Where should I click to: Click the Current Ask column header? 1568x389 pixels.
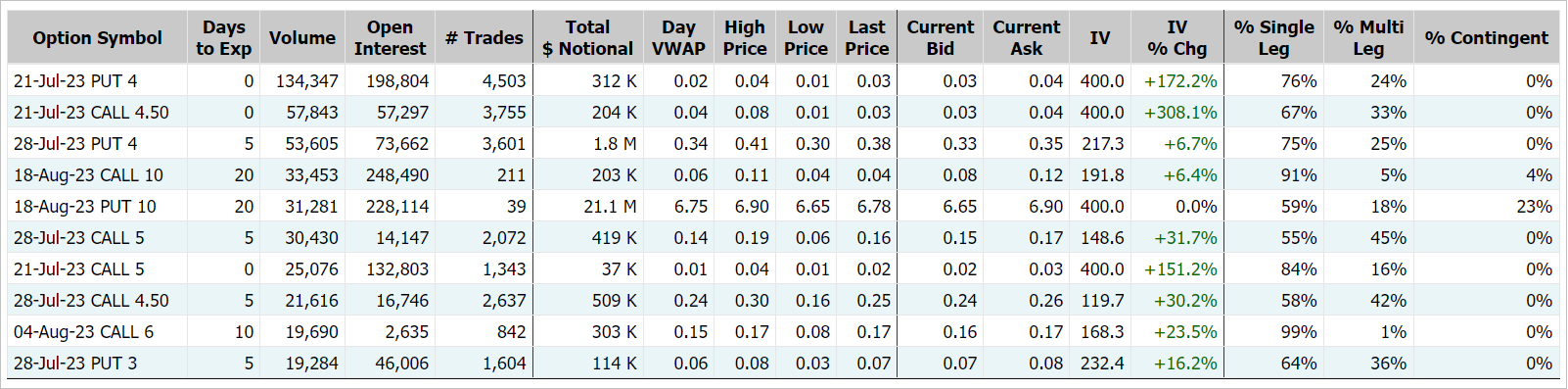[1026, 38]
